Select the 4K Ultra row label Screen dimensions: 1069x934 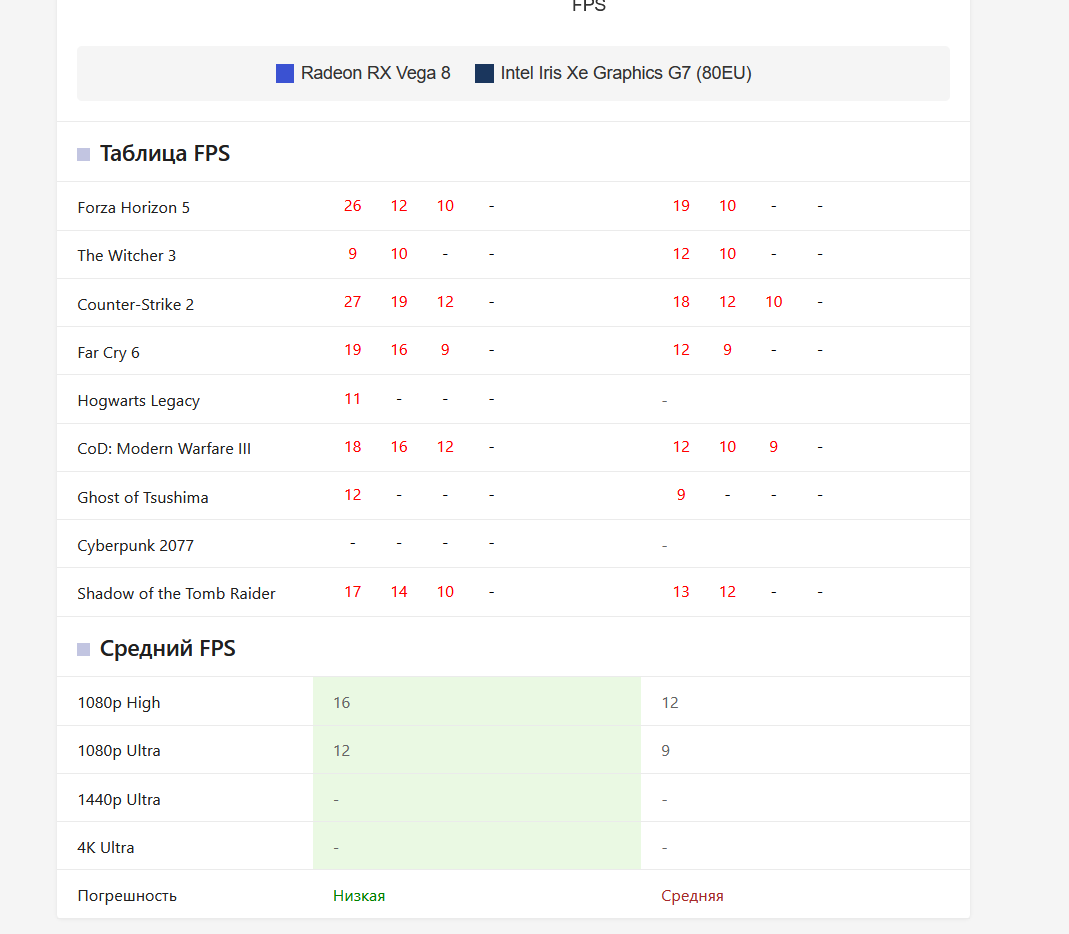tap(106, 847)
